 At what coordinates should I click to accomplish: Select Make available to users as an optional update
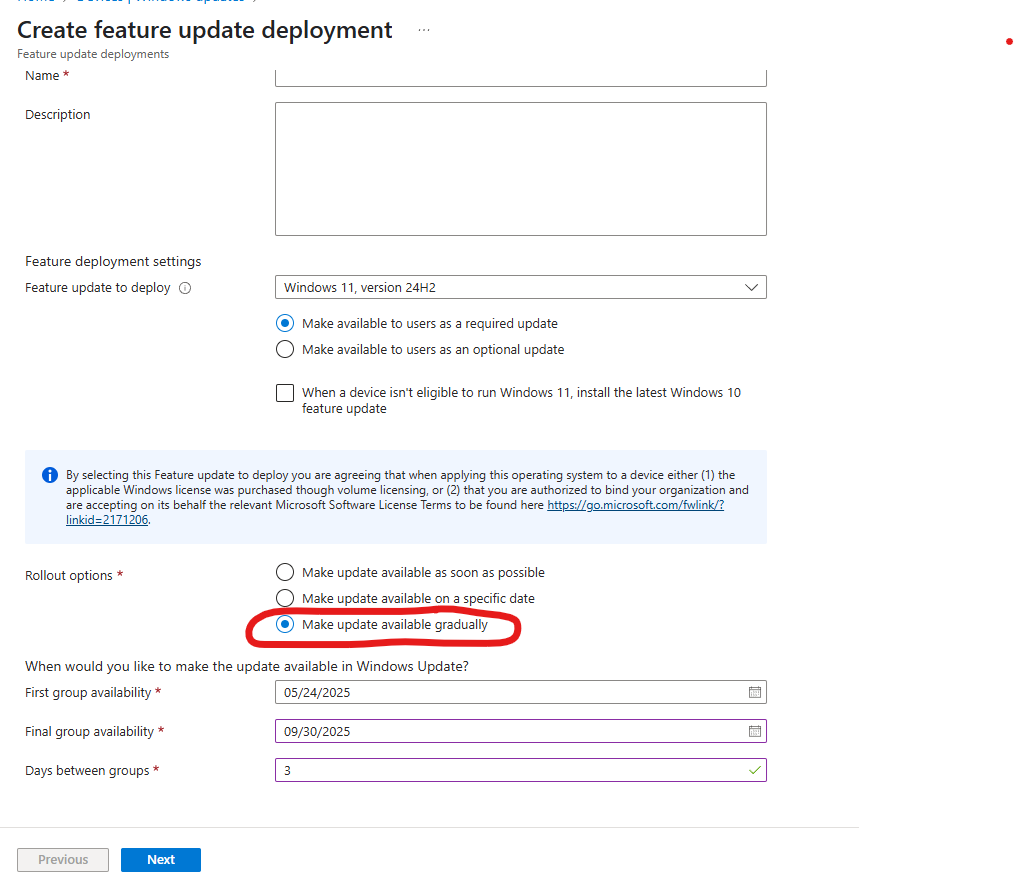click(285, 349)
